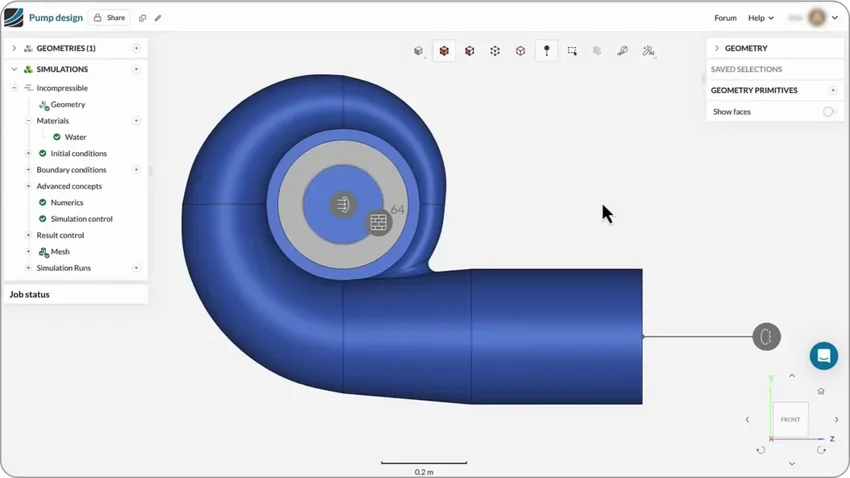Viewport: 850px width, 478px height.
Task: Select the Water material item
Action: tap(75, 137)
